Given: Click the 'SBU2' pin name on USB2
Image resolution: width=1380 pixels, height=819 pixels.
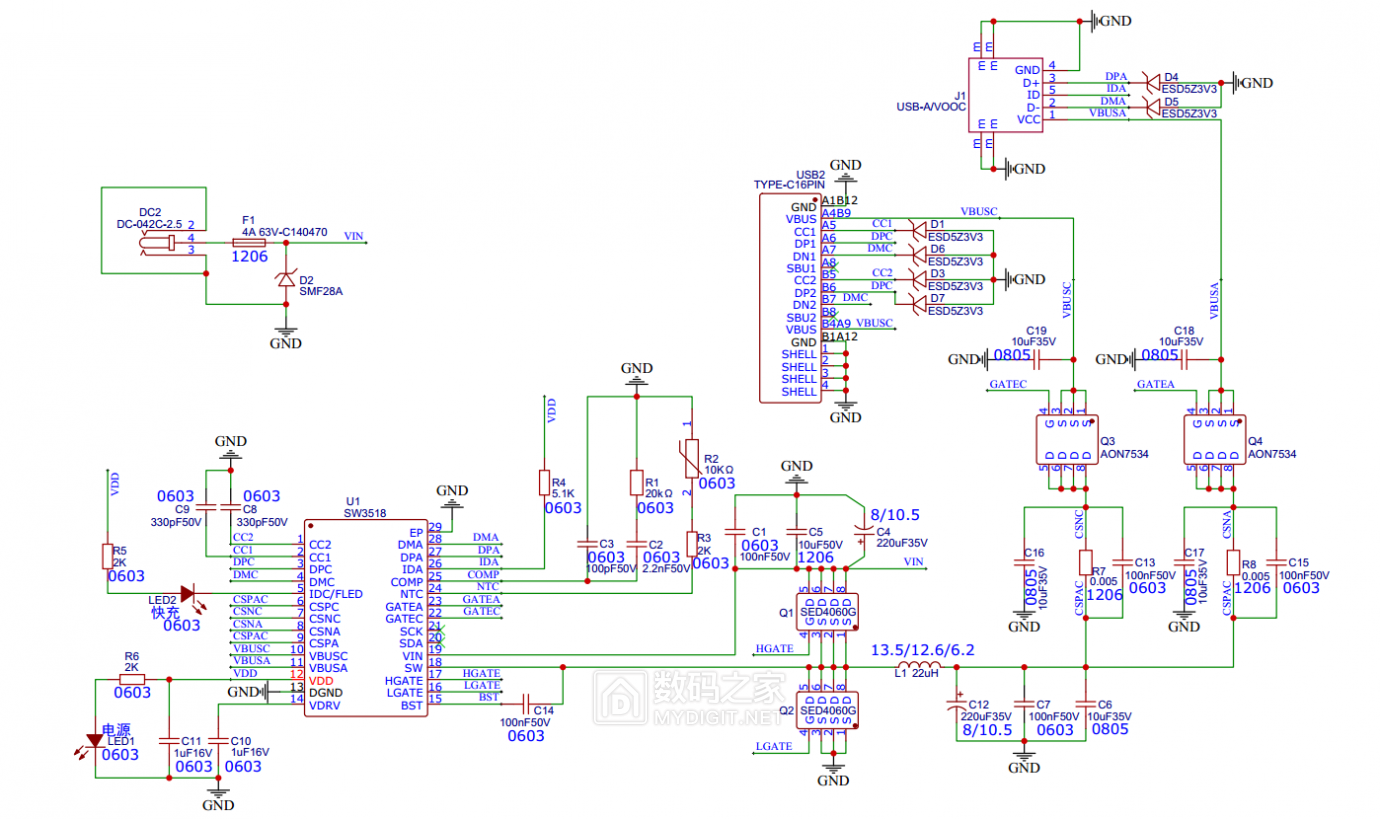Looking at the screenshot, I should click(x=801, y=317).
